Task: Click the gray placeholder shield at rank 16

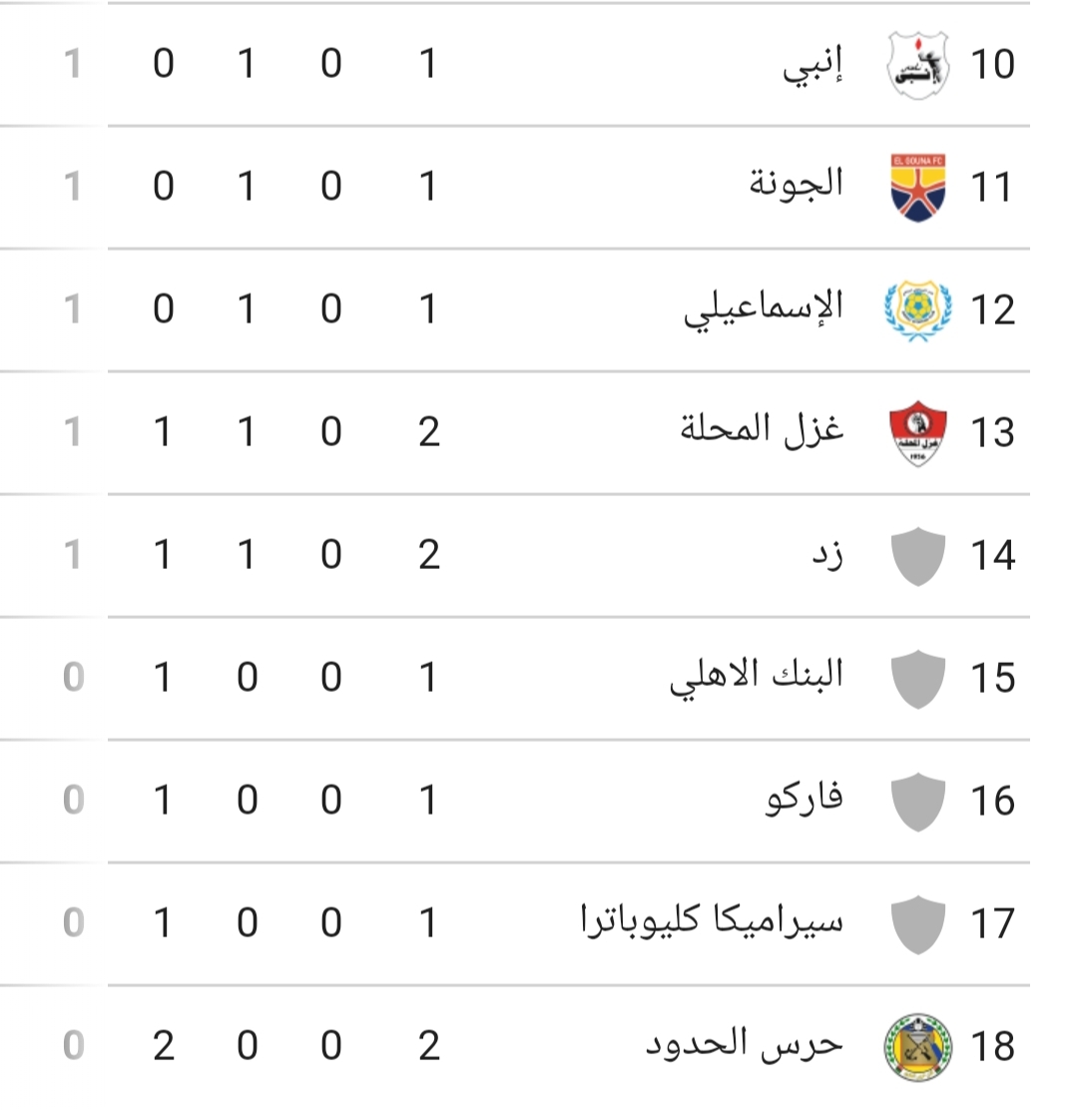Action: (x=918, y=803)
